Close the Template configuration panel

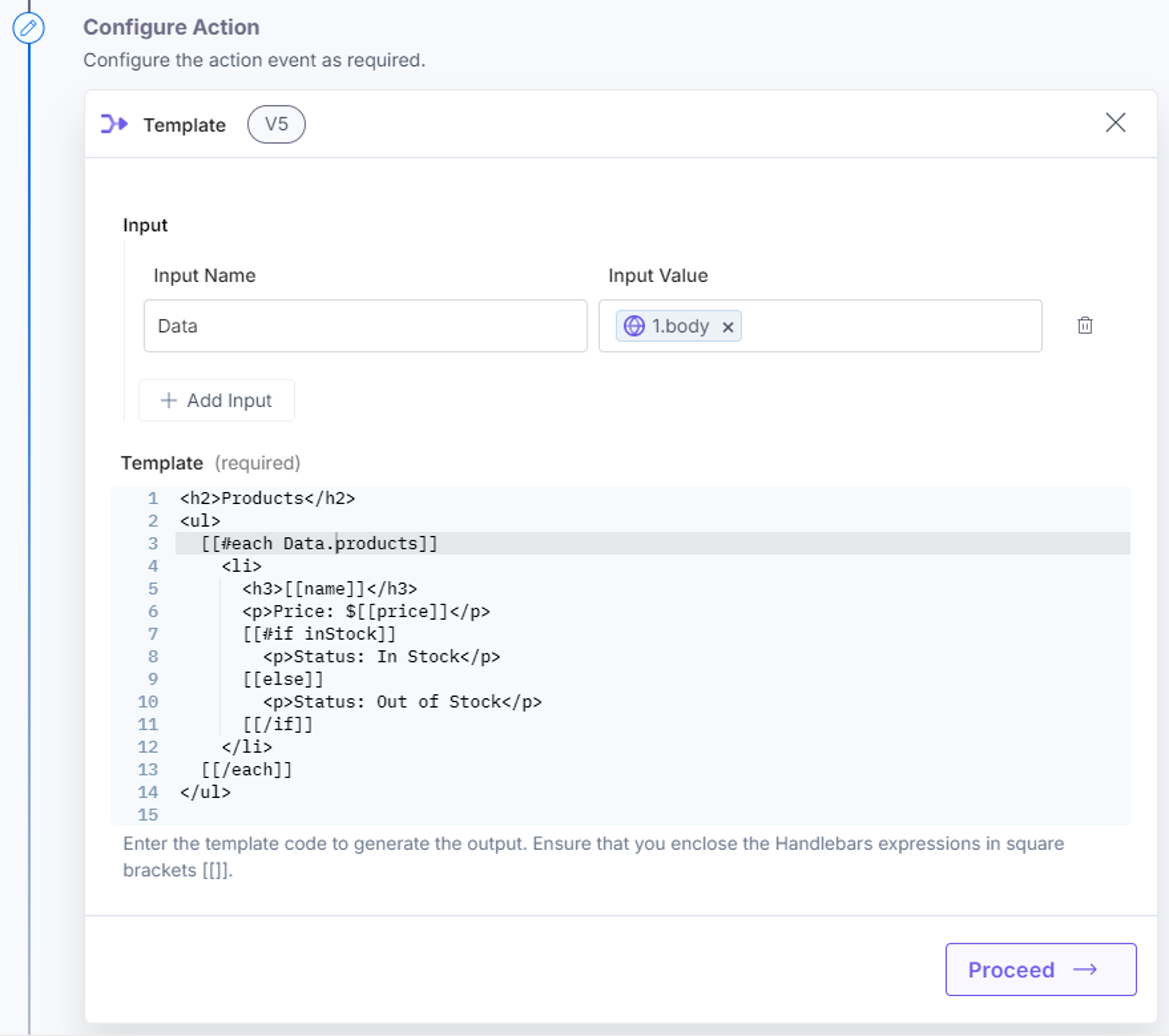[x=1115, y=122]
